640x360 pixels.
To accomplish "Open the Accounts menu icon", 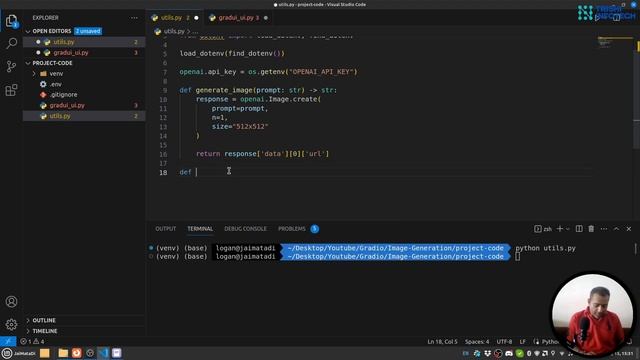I will click(x=11, y=302).
